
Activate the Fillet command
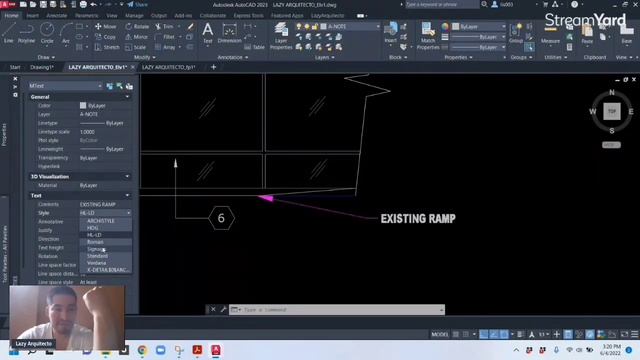[x=164, y=37]
